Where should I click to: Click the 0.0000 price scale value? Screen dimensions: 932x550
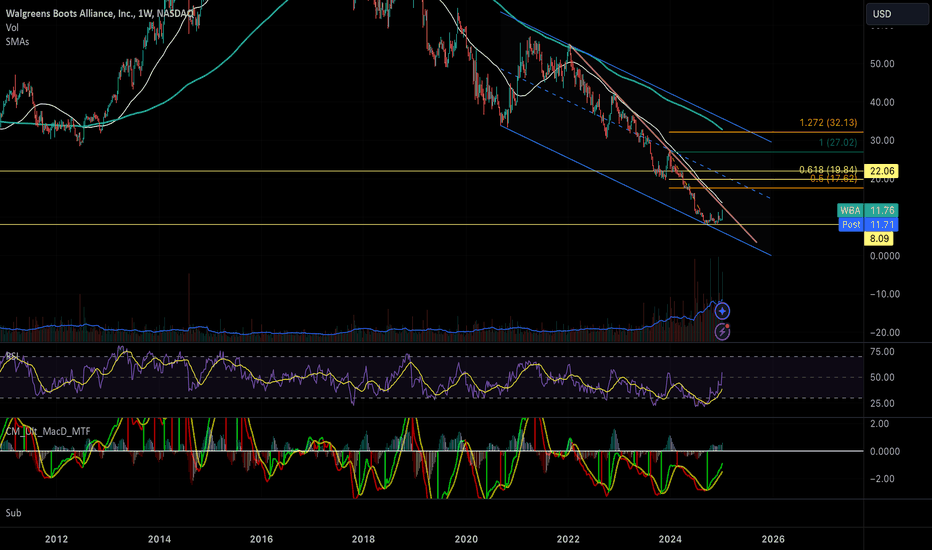tap(884, 256)
